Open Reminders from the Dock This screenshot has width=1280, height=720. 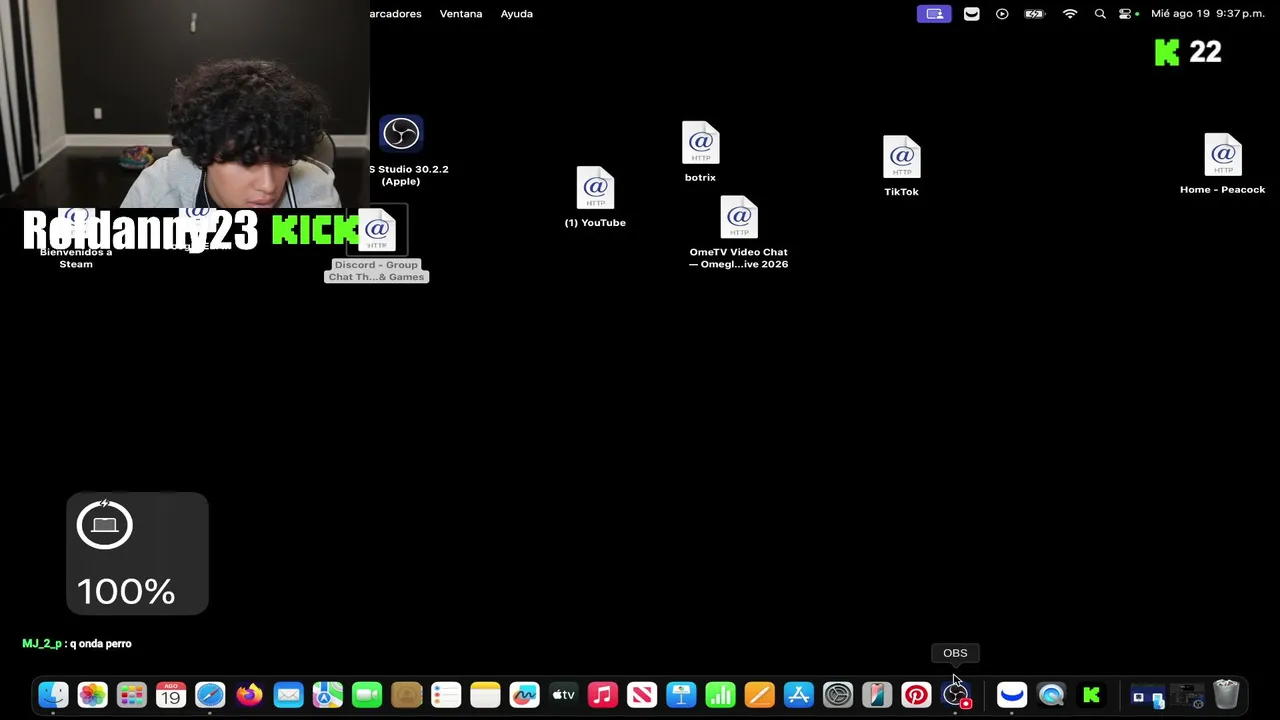tap(445, 694)
